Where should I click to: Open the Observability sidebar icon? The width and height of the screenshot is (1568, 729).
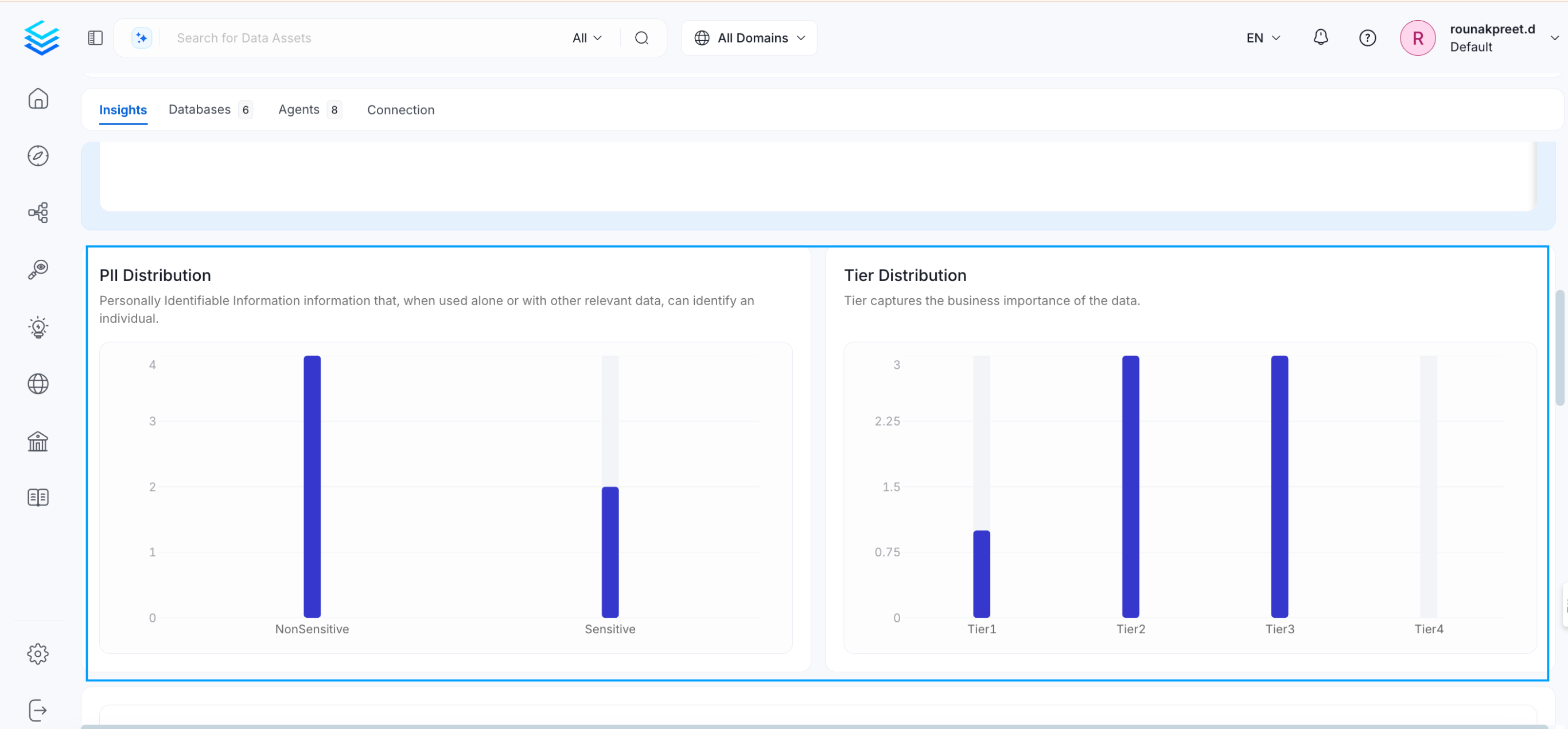point(38,270)
